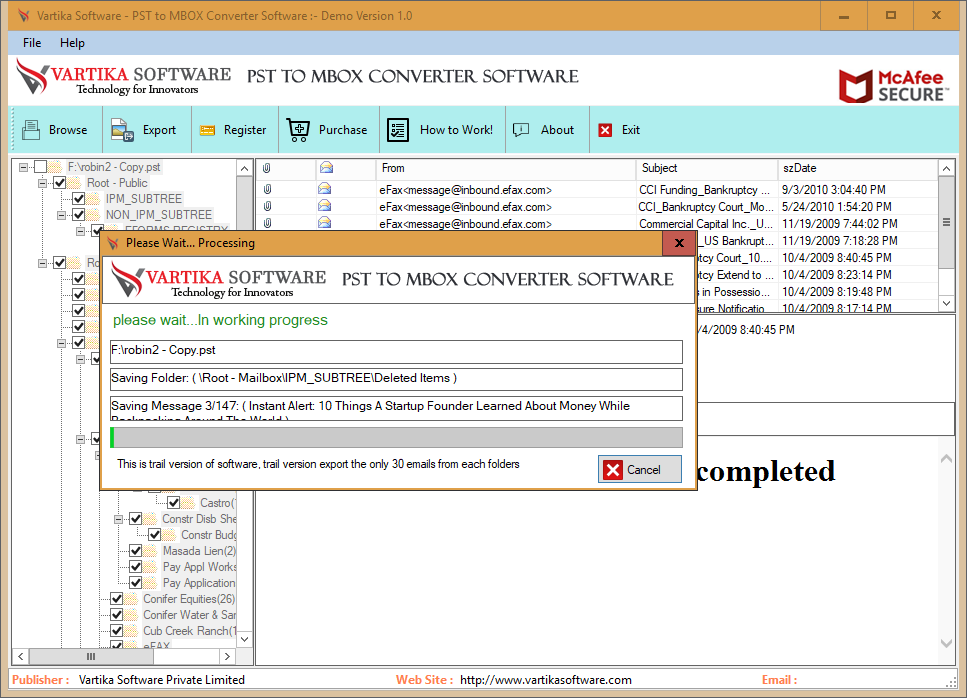Click the email list scroll down arrow
This screenshot has width=967, height=698.
pos(947,303)
